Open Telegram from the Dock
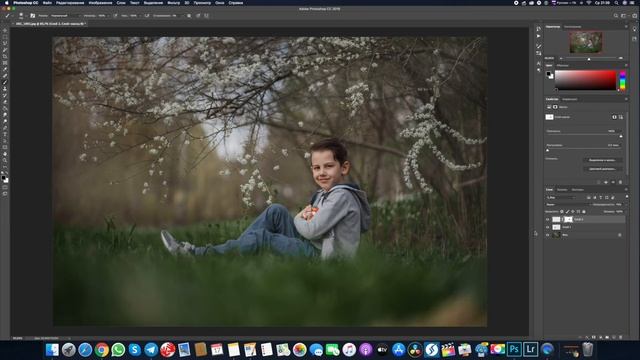Screen dimensions: 640x360 pyautogui.click(x=151, y=349)
